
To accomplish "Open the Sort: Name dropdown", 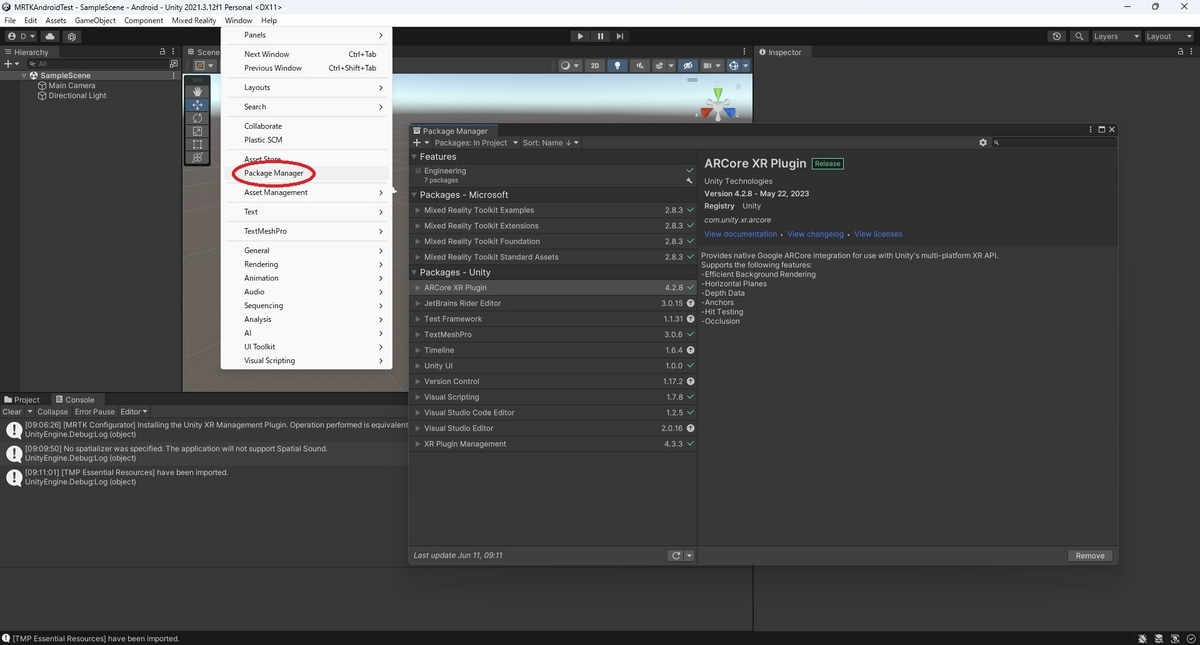I will pyautogui.click(x=550, y=142).
